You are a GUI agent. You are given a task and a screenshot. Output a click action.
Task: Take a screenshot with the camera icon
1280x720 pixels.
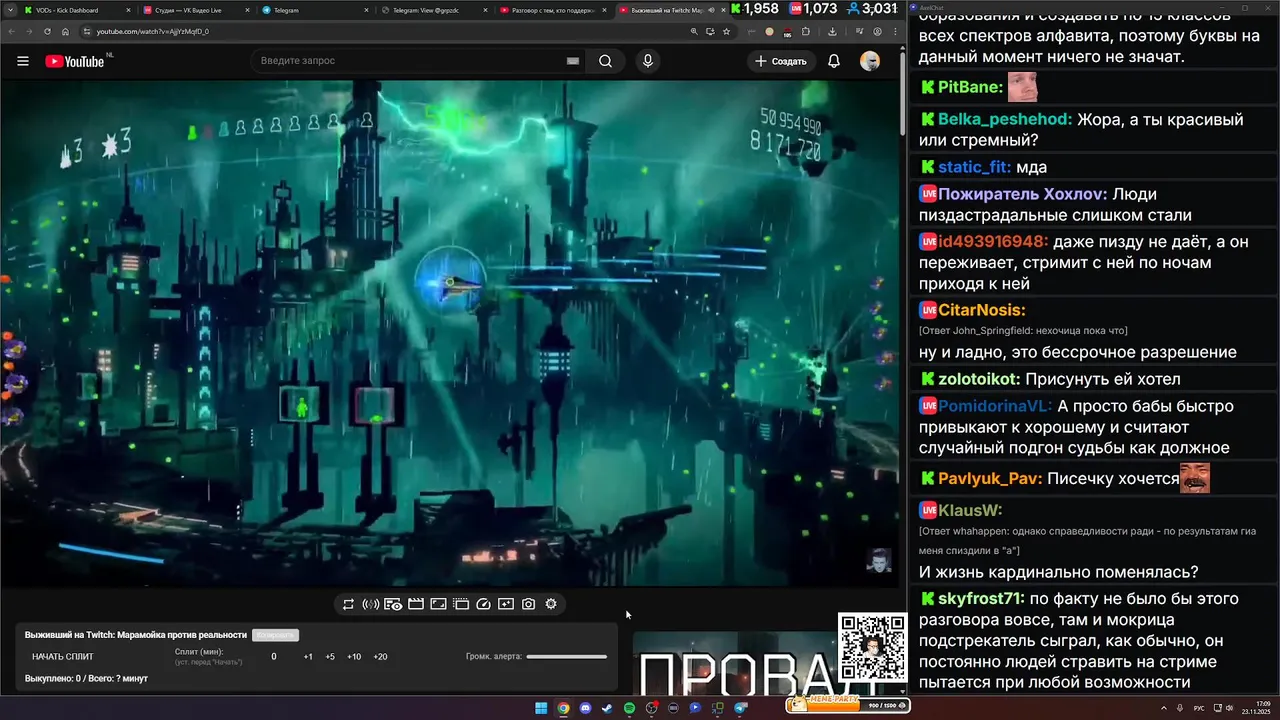[x=529, y=604]
